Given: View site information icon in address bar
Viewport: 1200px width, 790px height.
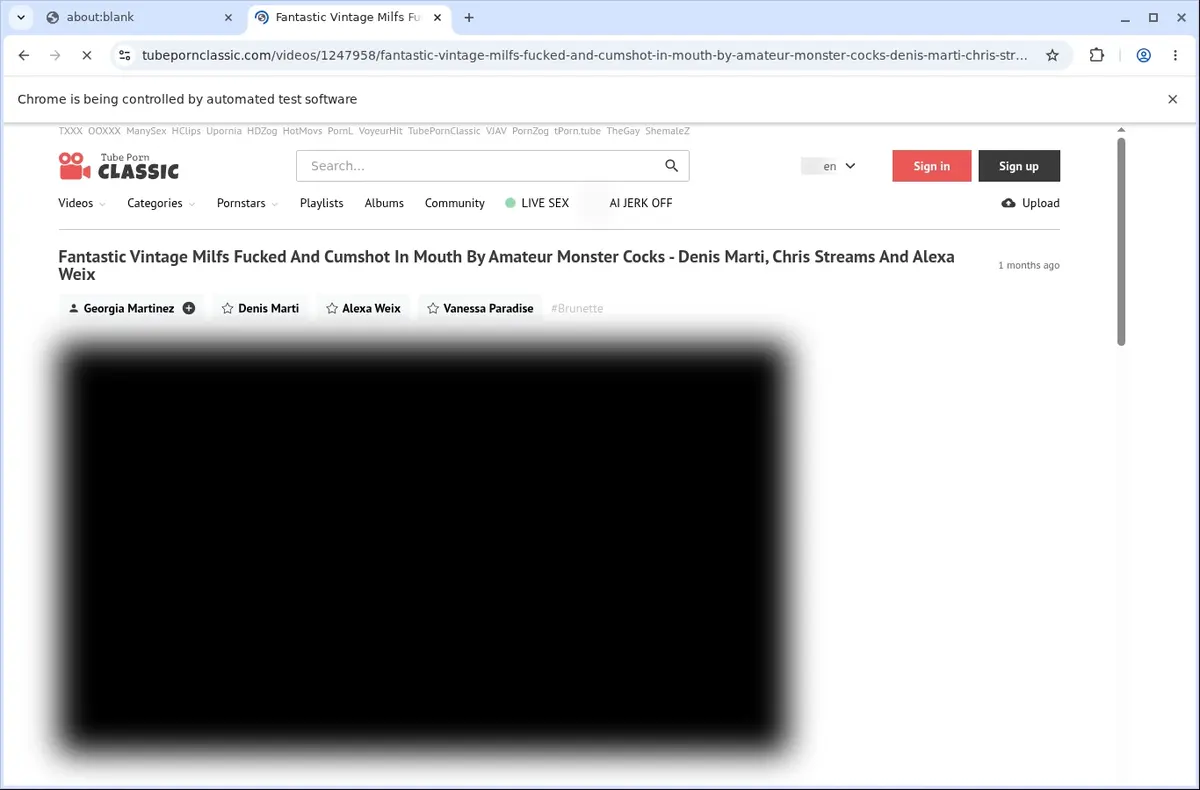Looking at the screenshot, I should click(124, 55).
